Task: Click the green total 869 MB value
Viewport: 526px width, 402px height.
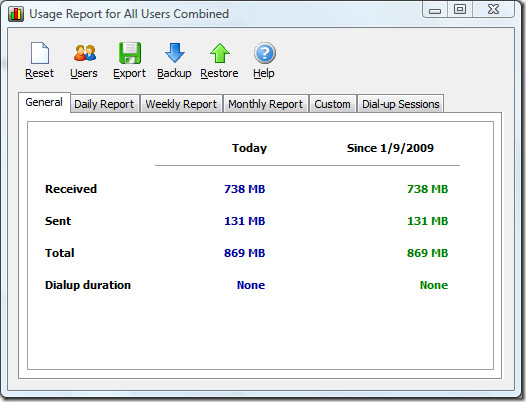Action: point(427,253)
